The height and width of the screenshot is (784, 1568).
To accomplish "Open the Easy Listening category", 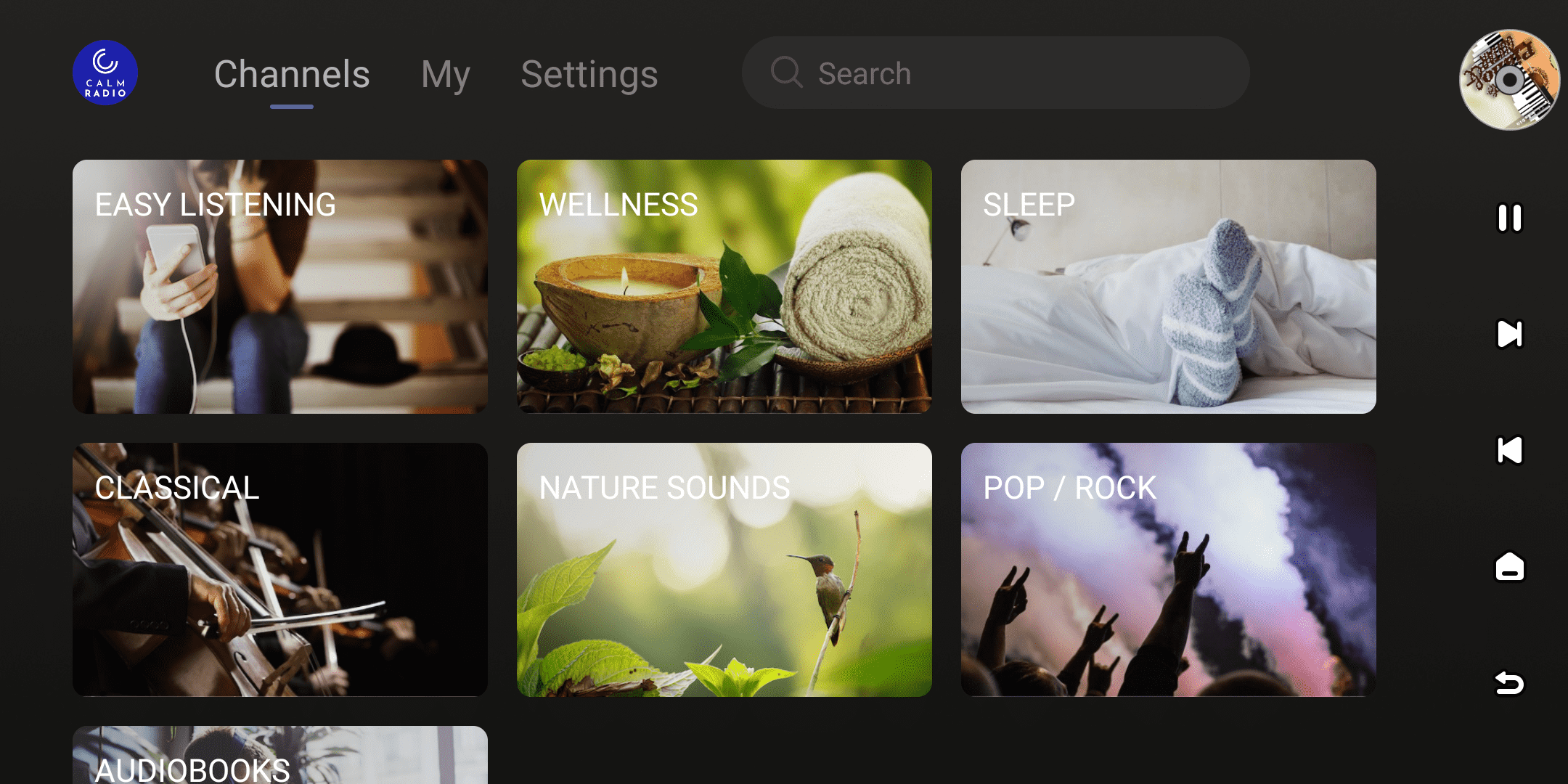I will pos(280,287).
